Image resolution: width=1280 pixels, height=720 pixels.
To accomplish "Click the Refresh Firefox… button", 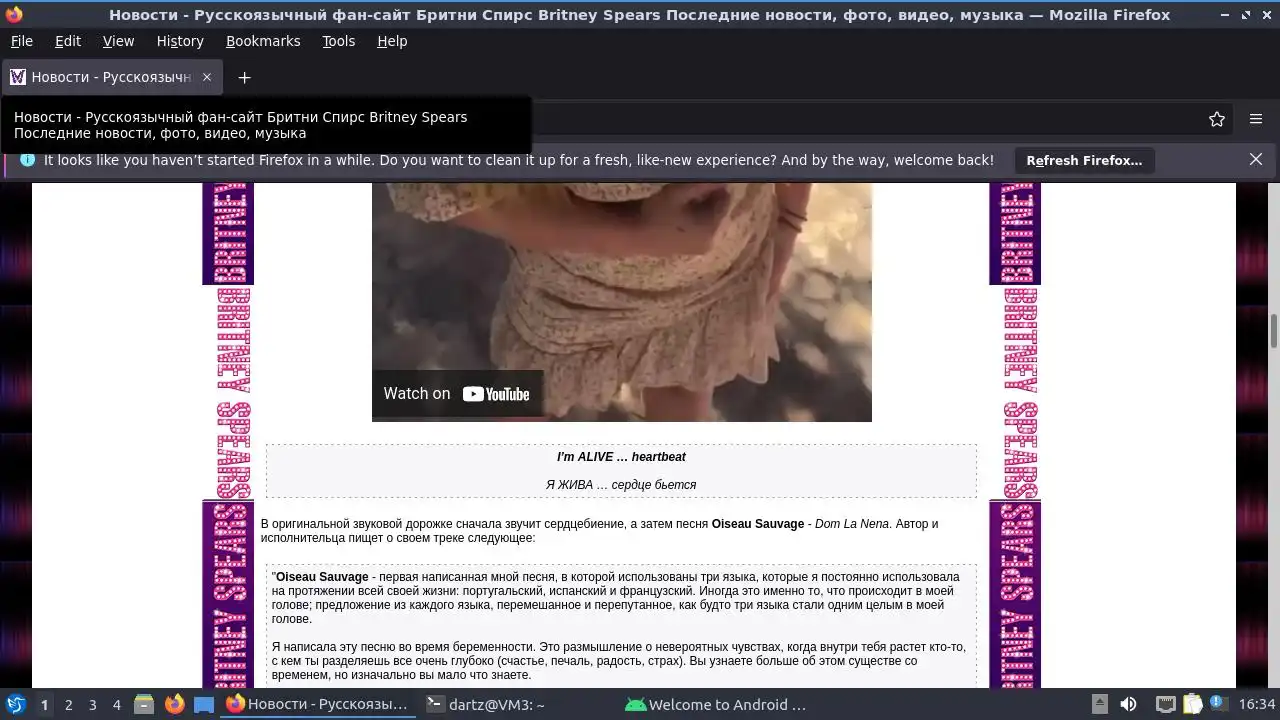I will [1084, 160].
